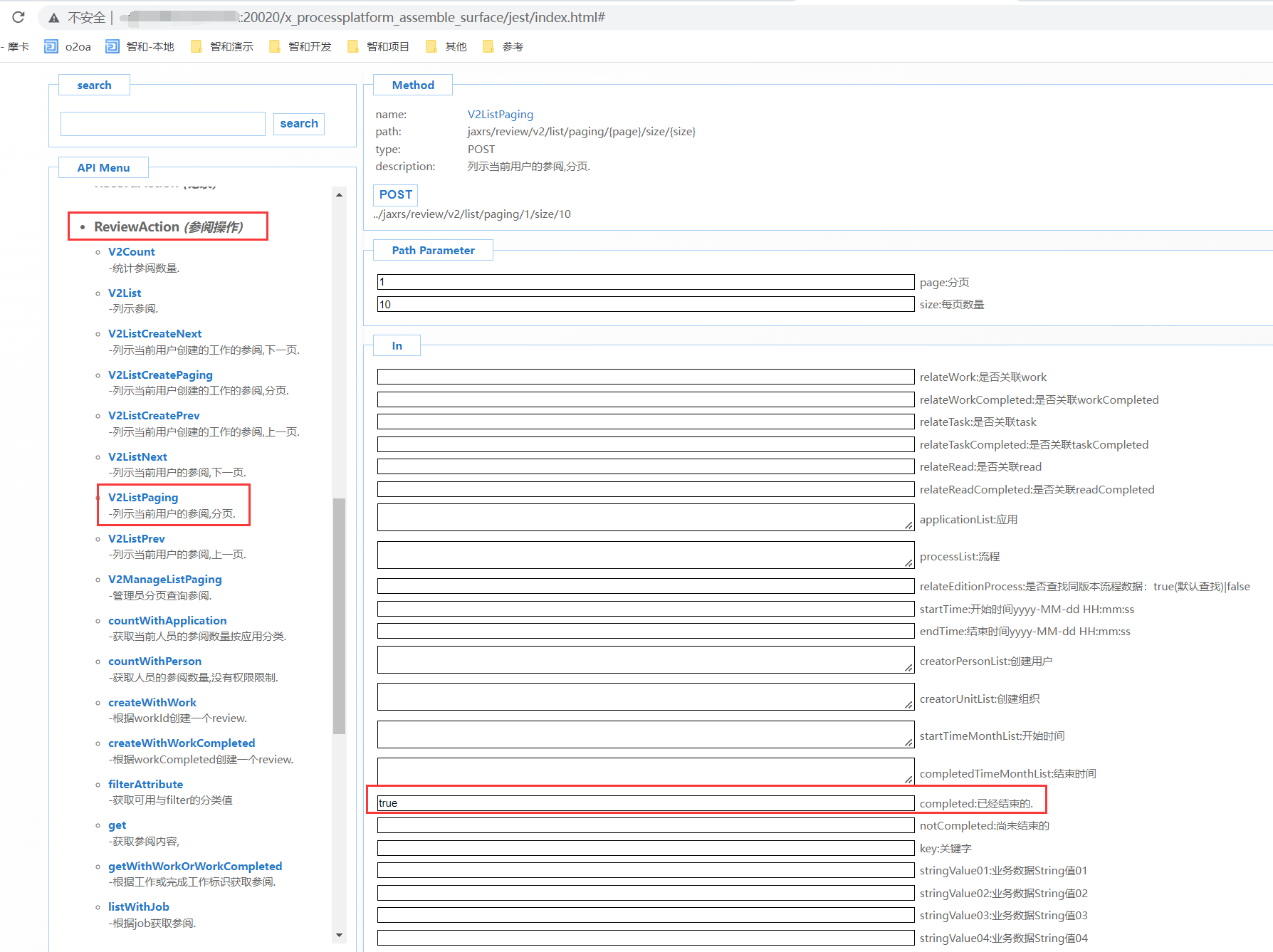Open the 智和-本地 bookmark
This screenshot has height=952, width=1273.
140,47
